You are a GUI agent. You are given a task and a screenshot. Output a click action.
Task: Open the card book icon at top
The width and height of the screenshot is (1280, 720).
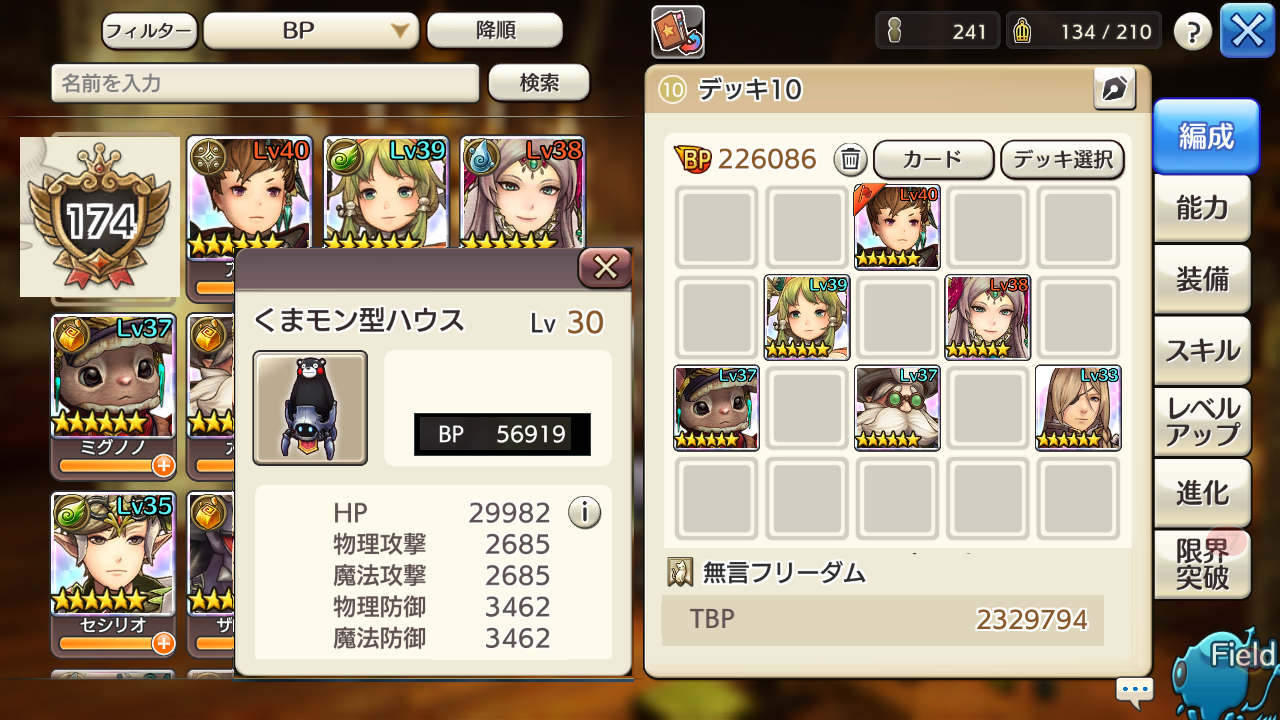click(x=678, y=32)
